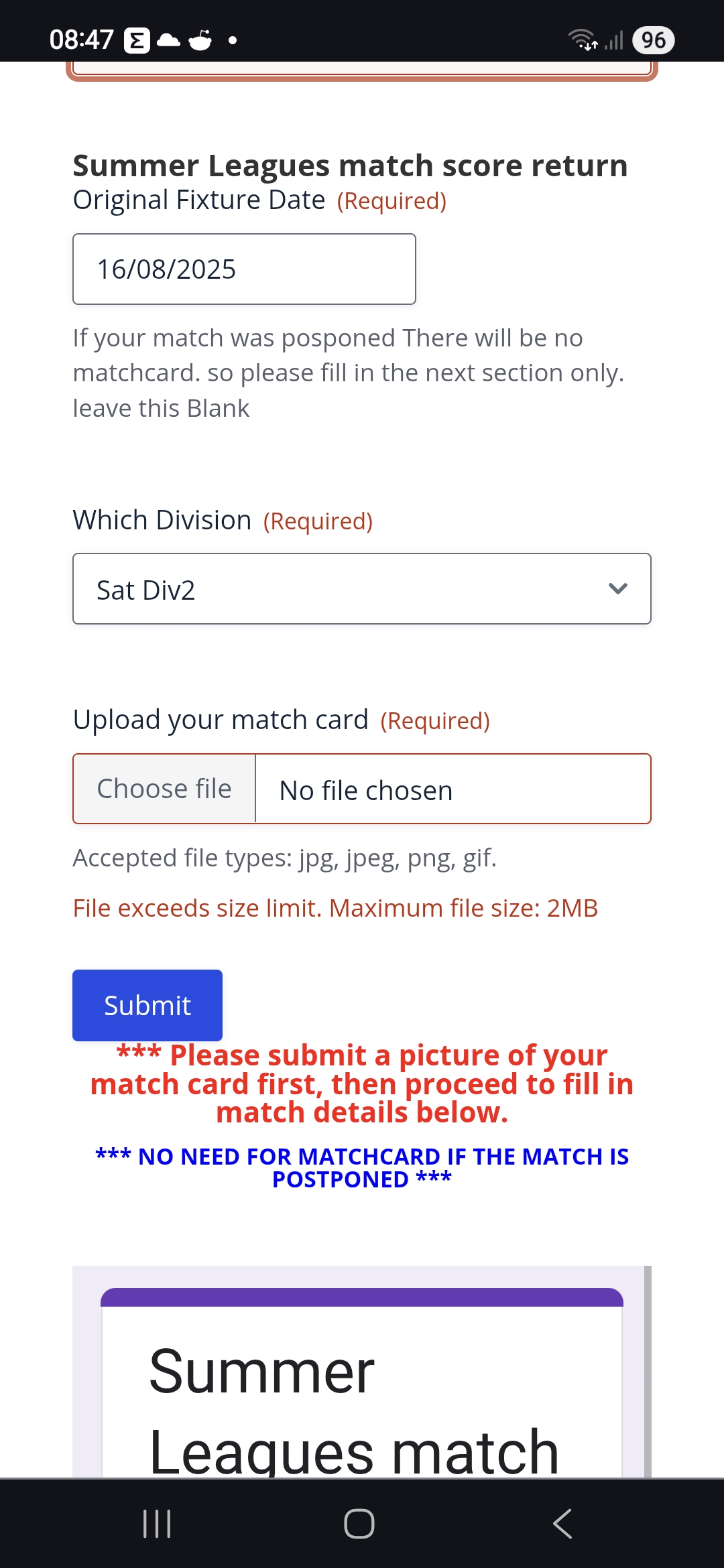Submit the match card form
Image resolution: width=724 pixels, height=1568 pixels.
coord(147,1005)
